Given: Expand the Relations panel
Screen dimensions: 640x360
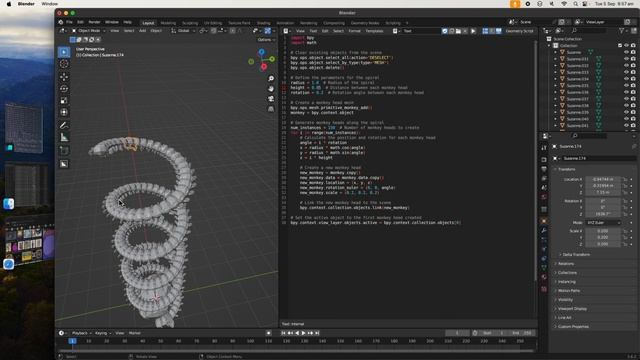Looking at the screenshot, I should [566, 264].
